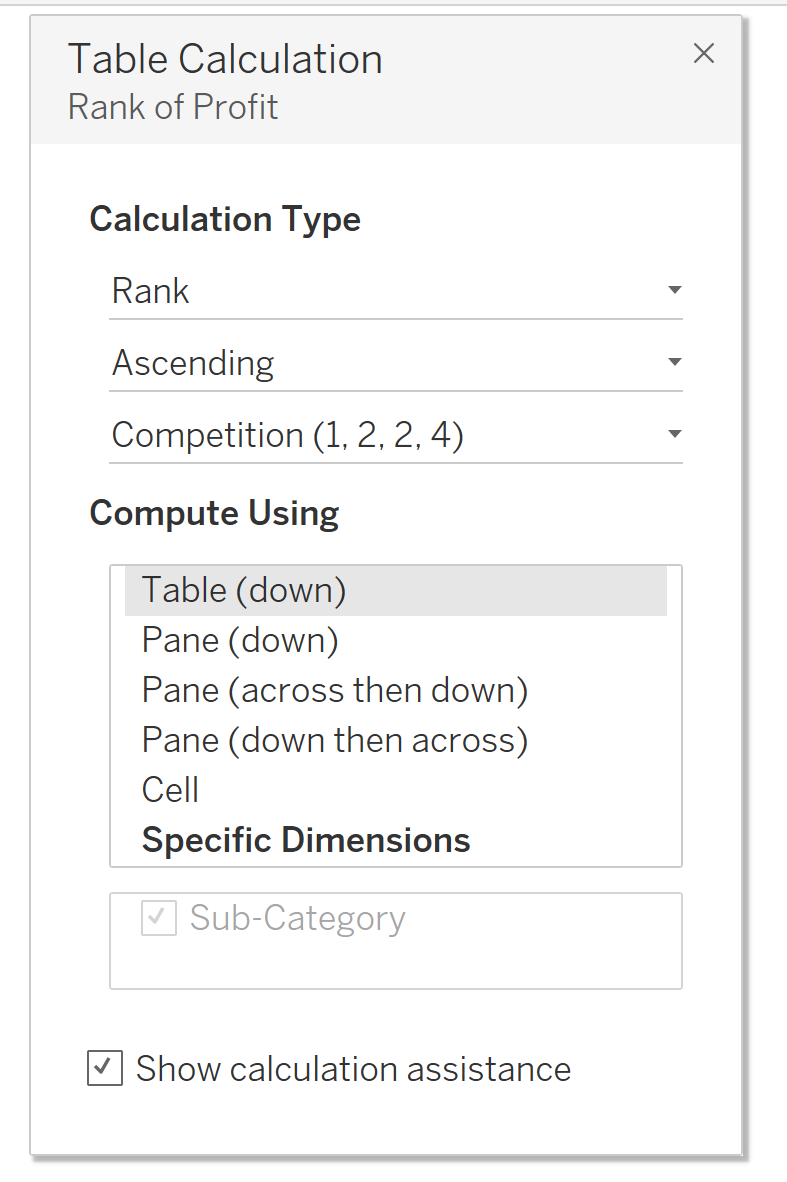Click the Table Calculation title header
This screenshot has width=787, height=1182.
click(225, 60)
